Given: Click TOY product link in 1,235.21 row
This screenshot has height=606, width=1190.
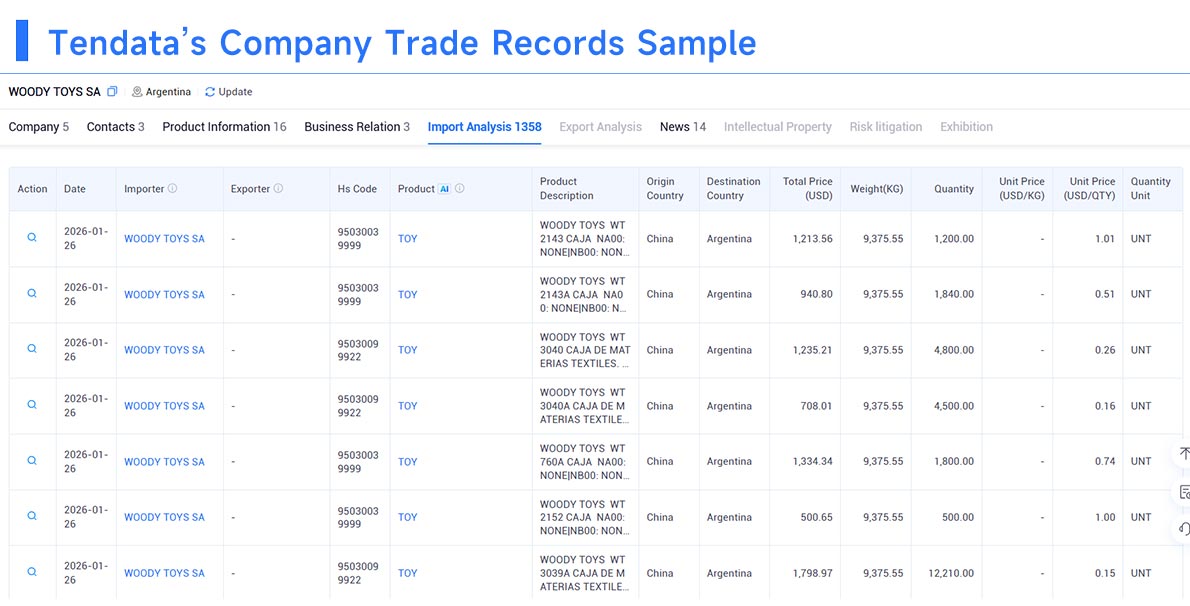Looking at the screenshot, I should [408, 350].
